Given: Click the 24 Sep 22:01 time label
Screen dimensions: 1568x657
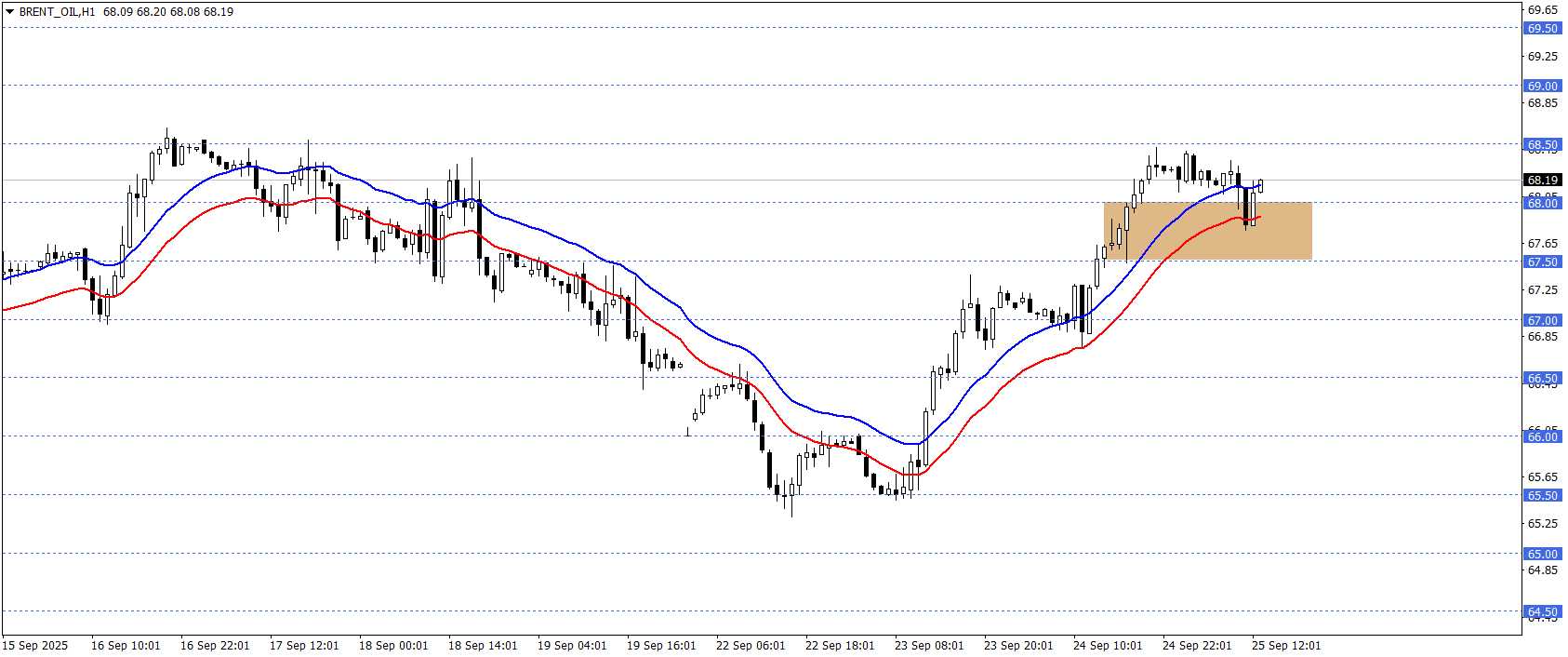Looking at the screenshot, I should coord(1197,646).
